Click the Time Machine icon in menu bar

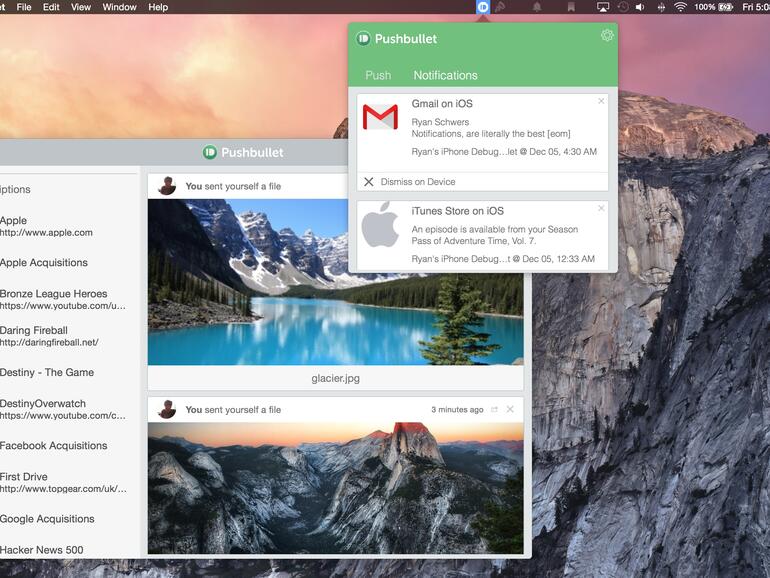pos(623,7)
